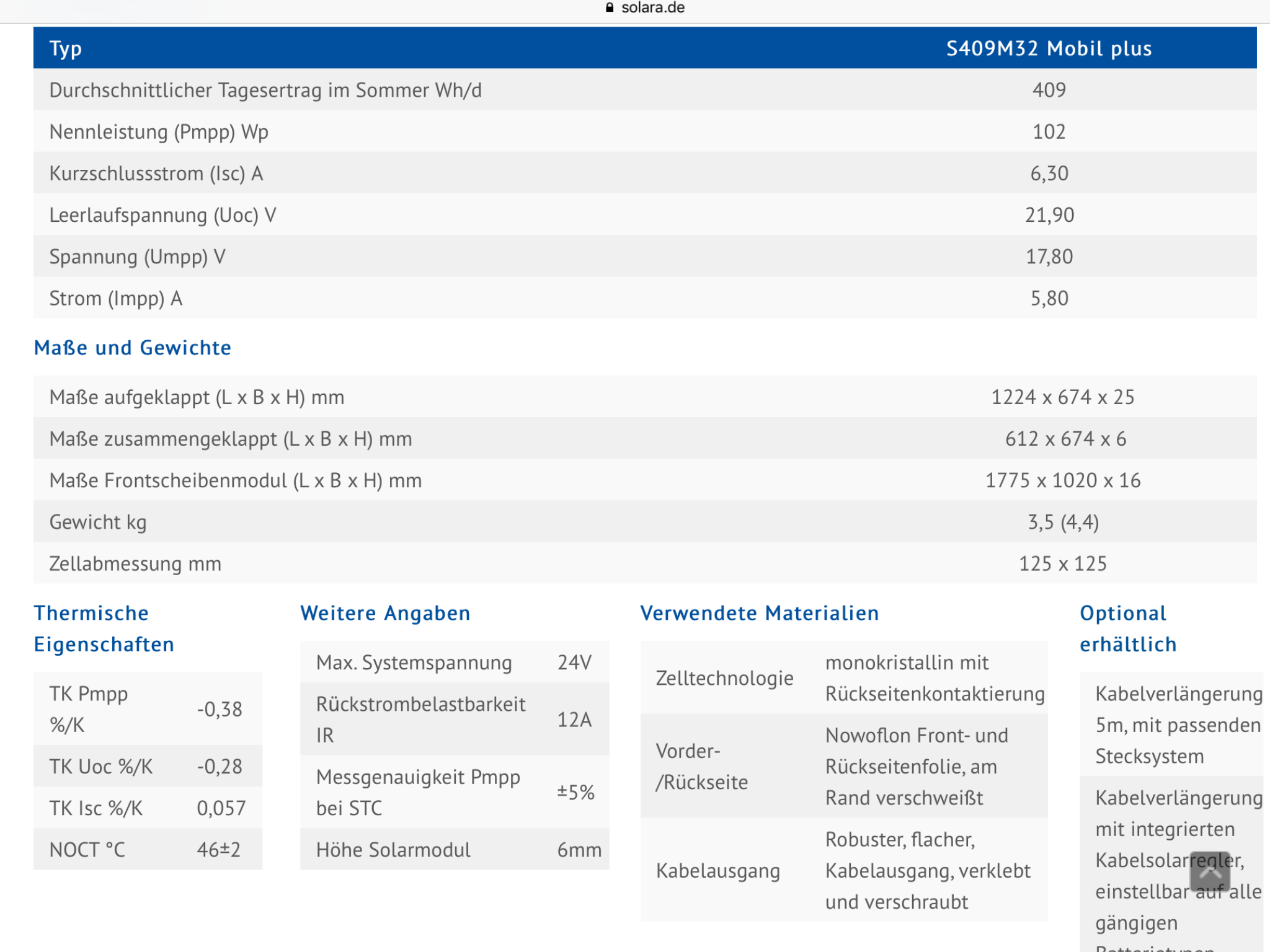The height and width of the screenshot is (952, 1270).
Task: Click the 'TK Pmpp %/K' label
Action: 89,709
